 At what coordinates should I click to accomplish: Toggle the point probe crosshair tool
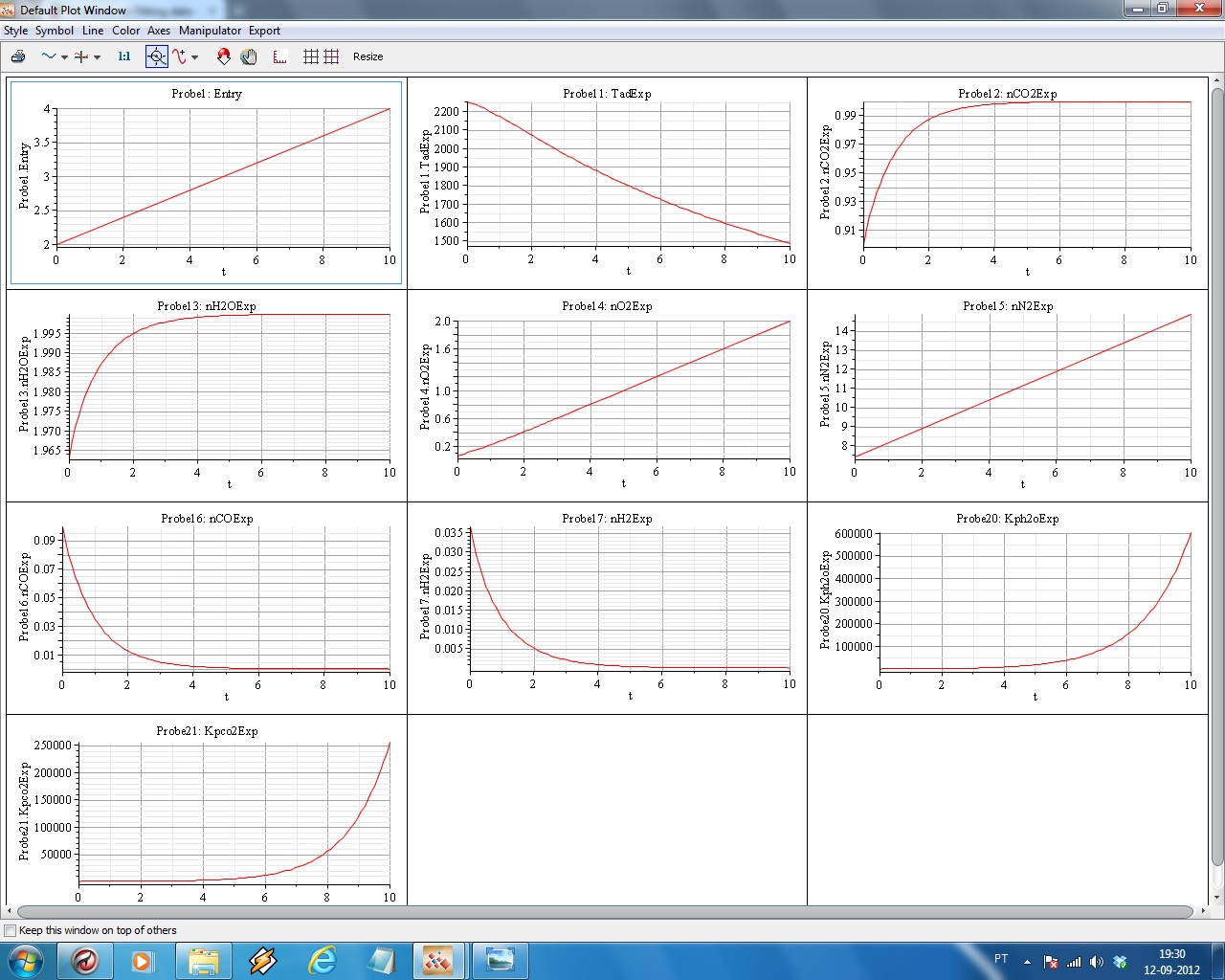[156, 56]
